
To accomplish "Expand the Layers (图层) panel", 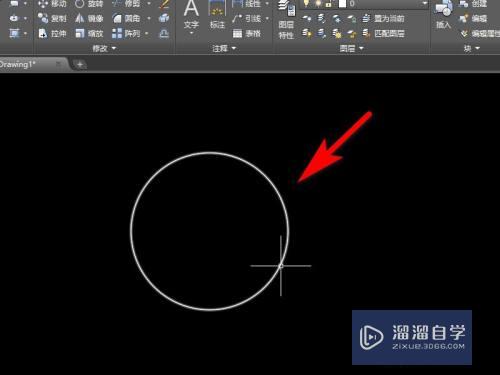I will click(351, 49).
